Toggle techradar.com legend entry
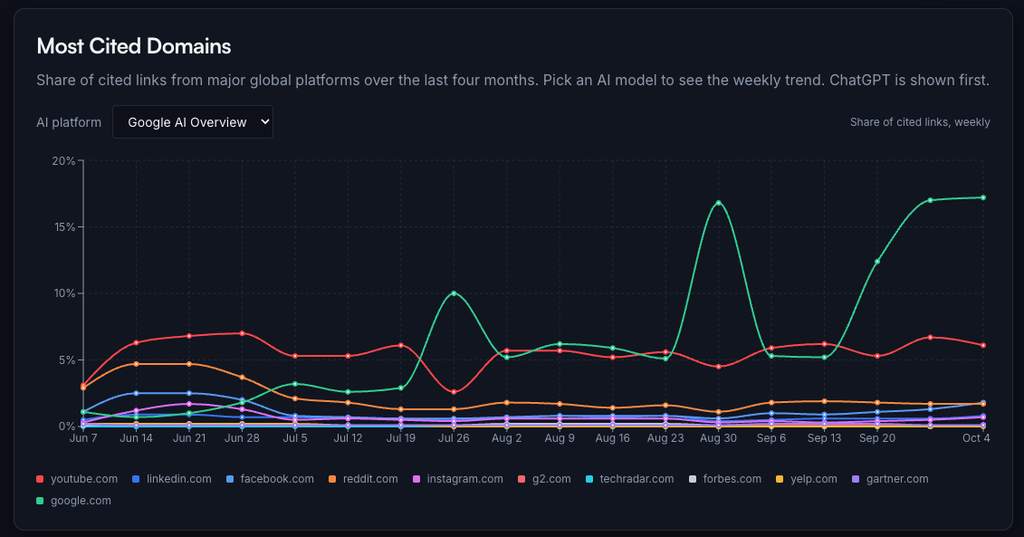The width and height of the screenshot is (1024, 537). point(630,479)
